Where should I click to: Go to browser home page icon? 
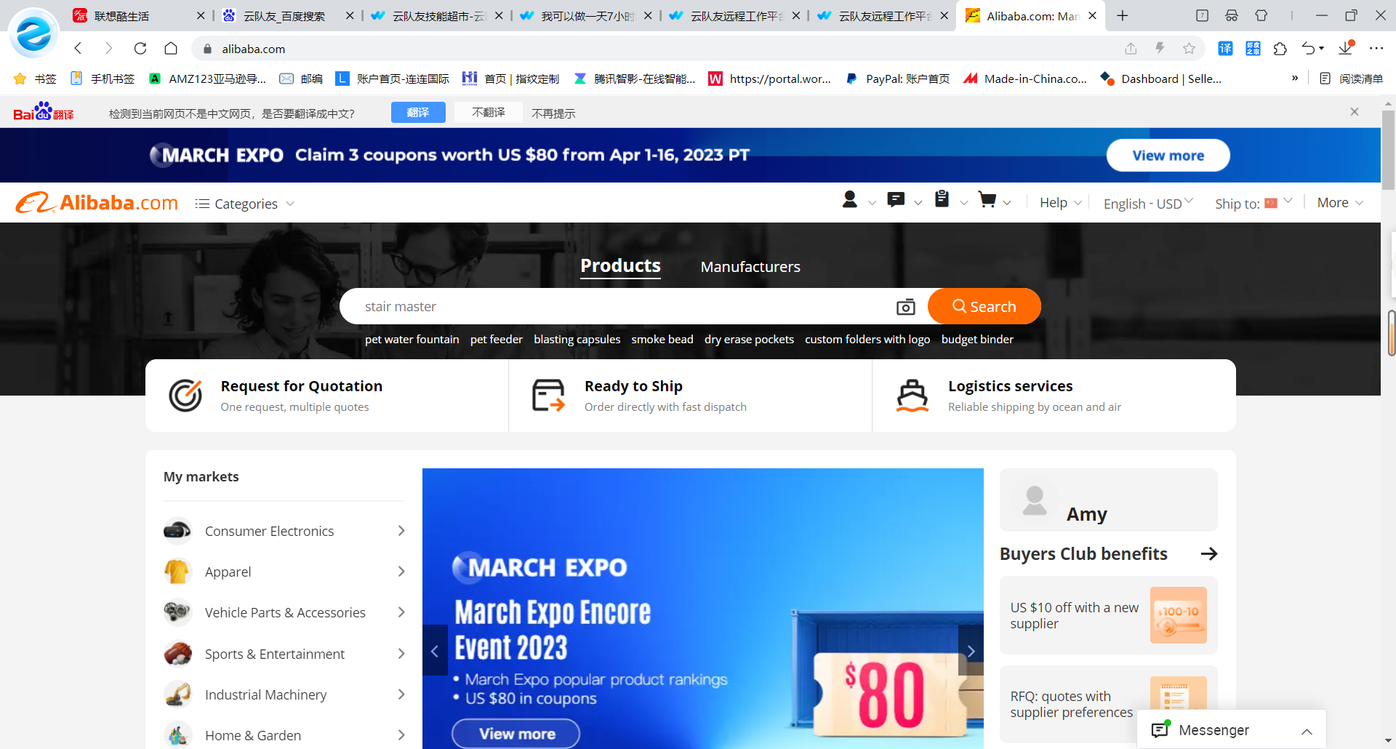171,49
